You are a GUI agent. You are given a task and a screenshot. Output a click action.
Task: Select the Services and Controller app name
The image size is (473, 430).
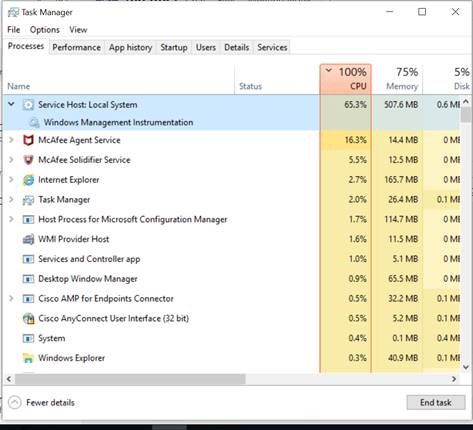[x=89, y=259]
